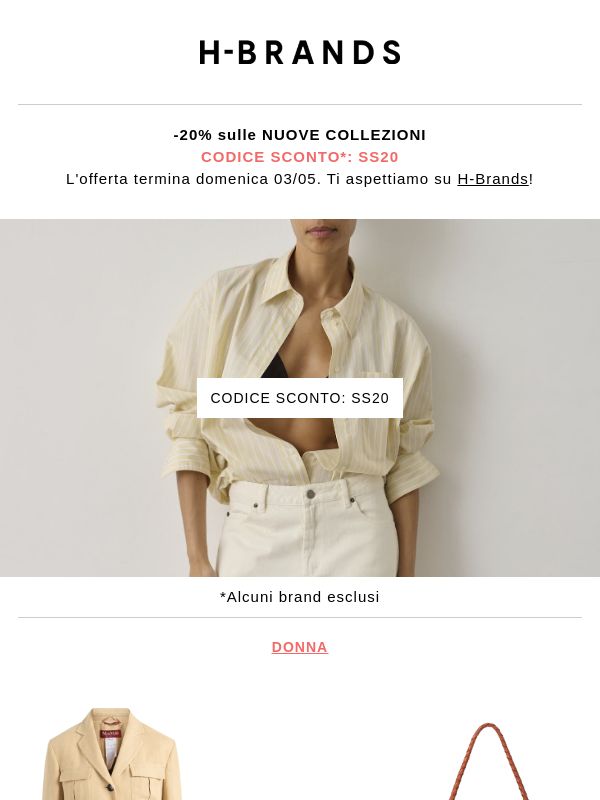The image size is (600, 800).
Task: Click the *Alcuni brand esclusi footnote
Action: pos(300,597)
